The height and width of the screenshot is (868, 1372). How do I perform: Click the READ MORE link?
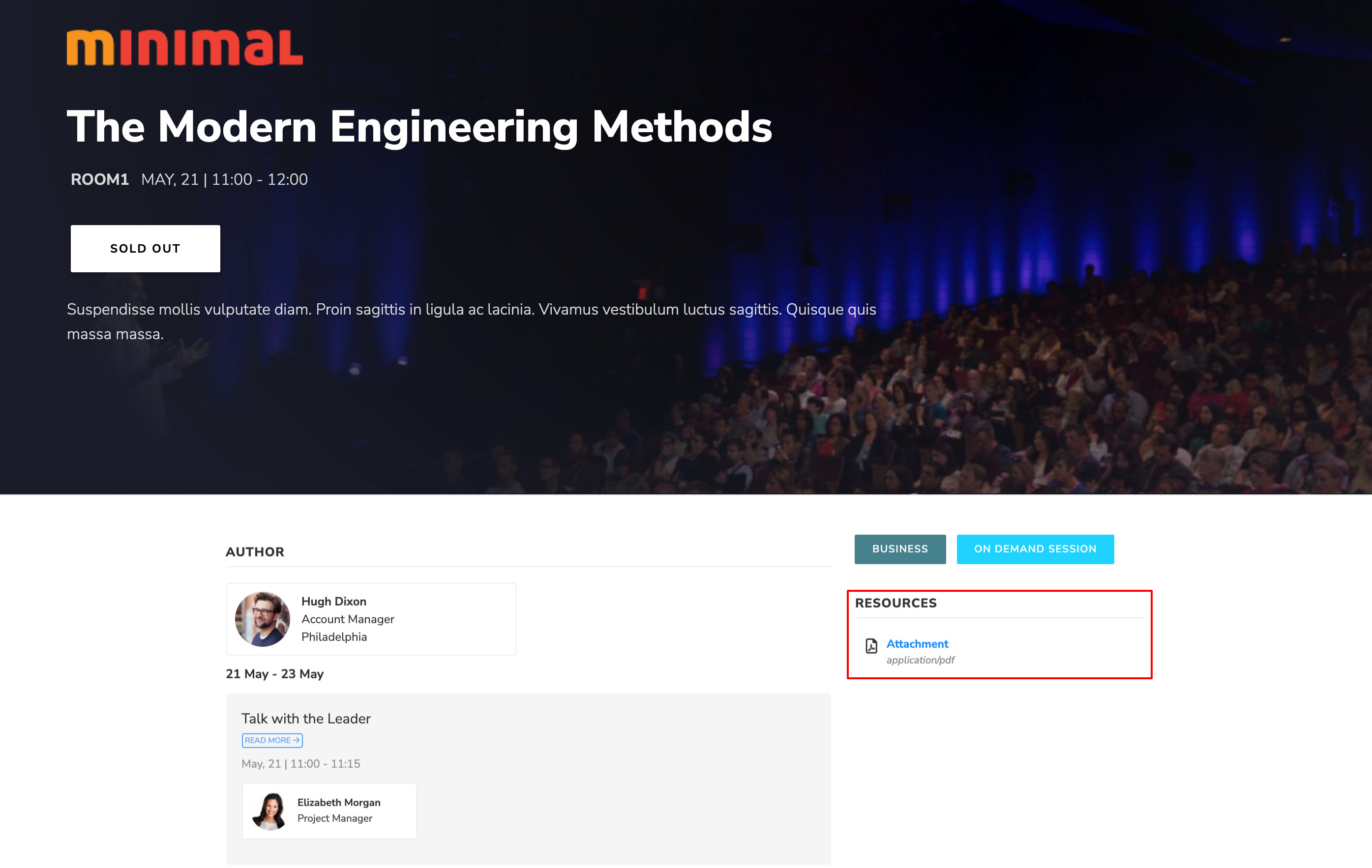point(272,740)
